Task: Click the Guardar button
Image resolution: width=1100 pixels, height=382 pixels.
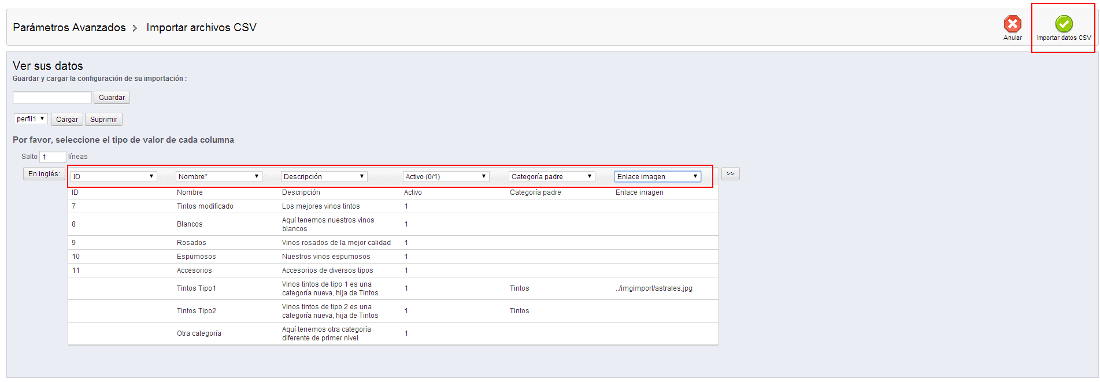Action: (112, 97)
